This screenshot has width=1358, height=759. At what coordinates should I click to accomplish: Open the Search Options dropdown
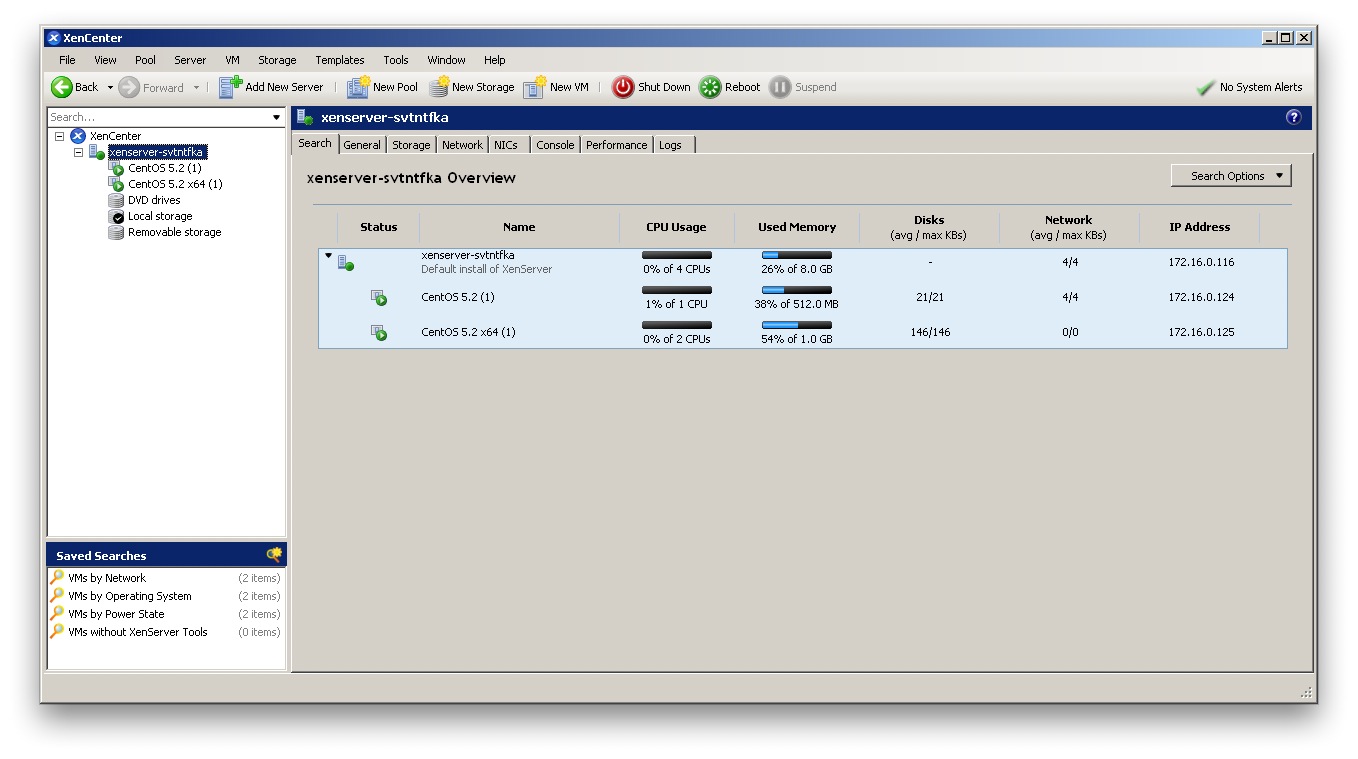pyautogui.click(x=1231, y=176)
